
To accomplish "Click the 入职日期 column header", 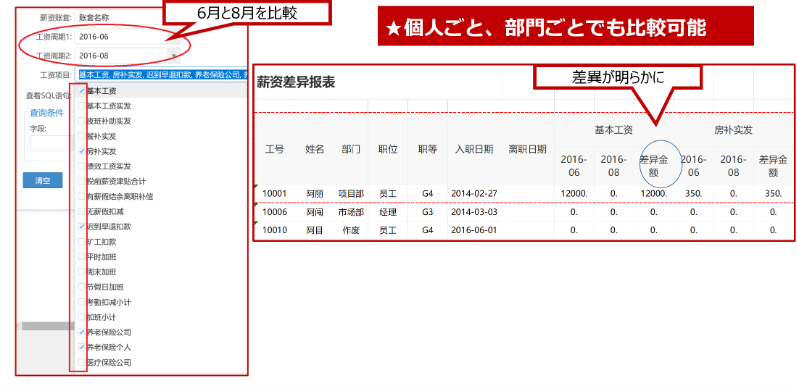I will [474, 149].
